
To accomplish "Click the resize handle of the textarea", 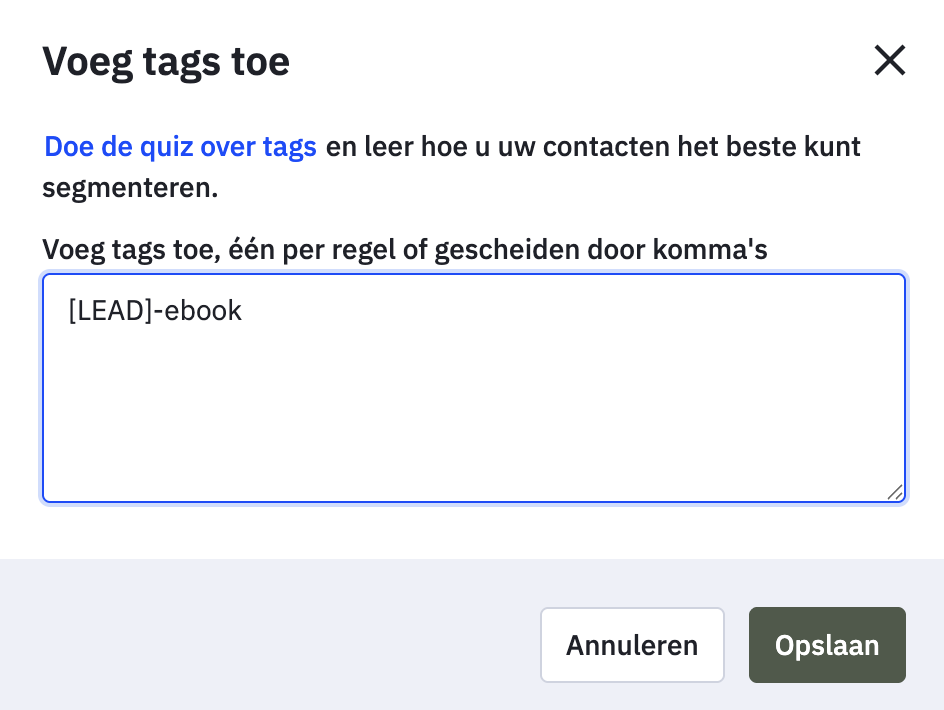I will 895,494.
